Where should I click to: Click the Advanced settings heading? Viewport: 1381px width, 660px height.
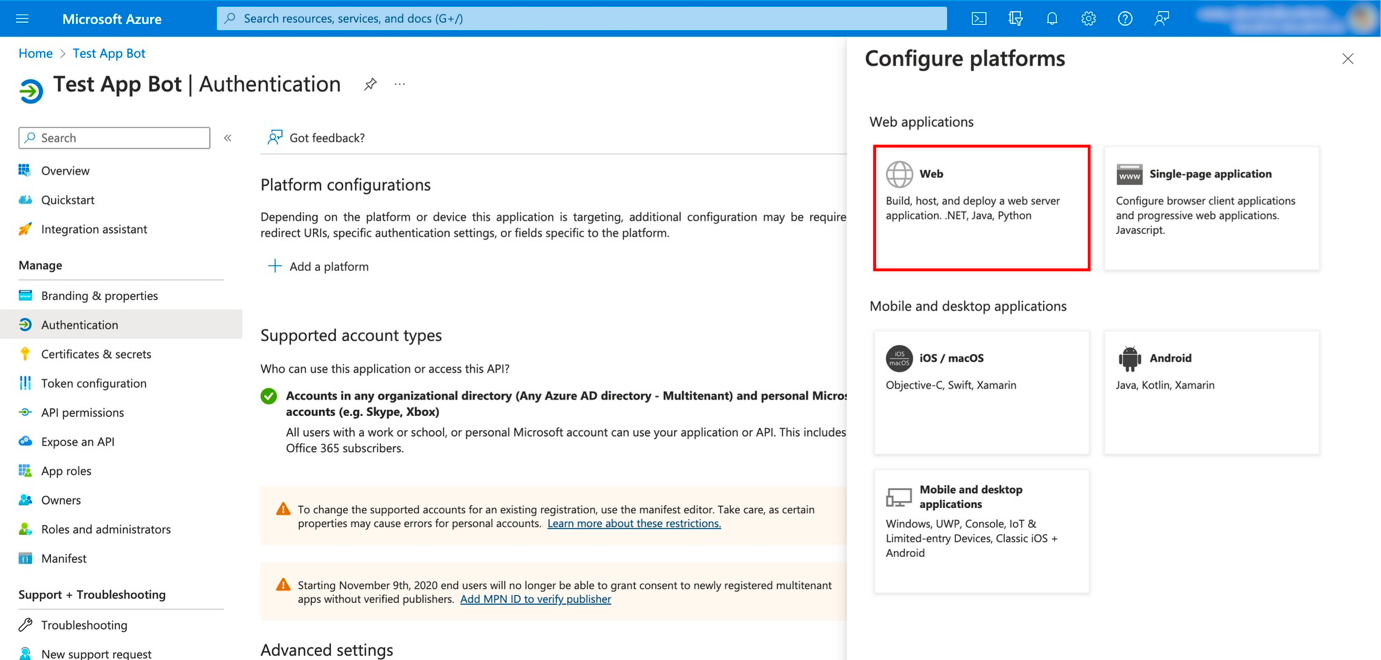[x=327, y=650]
